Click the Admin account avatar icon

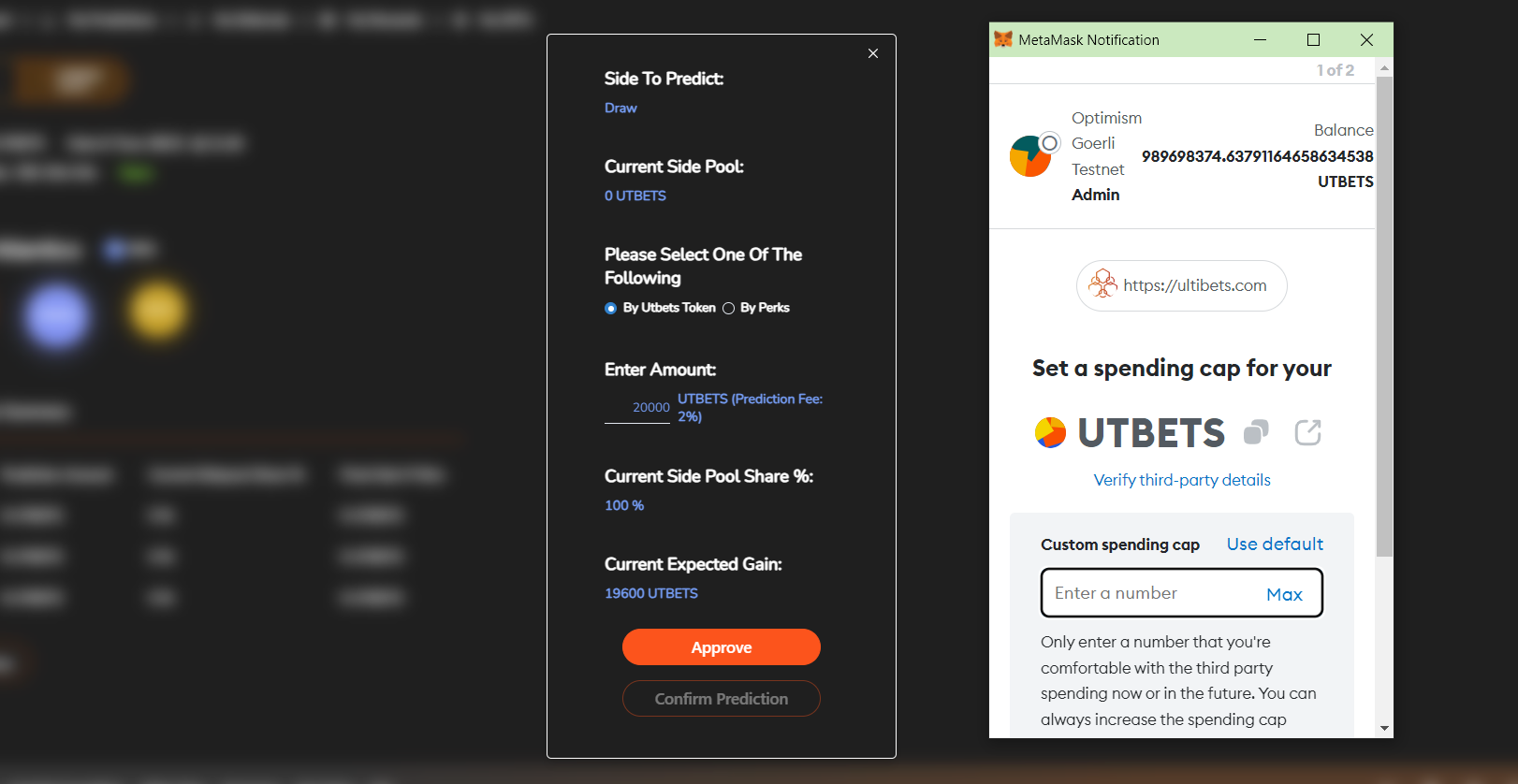[x=1029, y=156]
